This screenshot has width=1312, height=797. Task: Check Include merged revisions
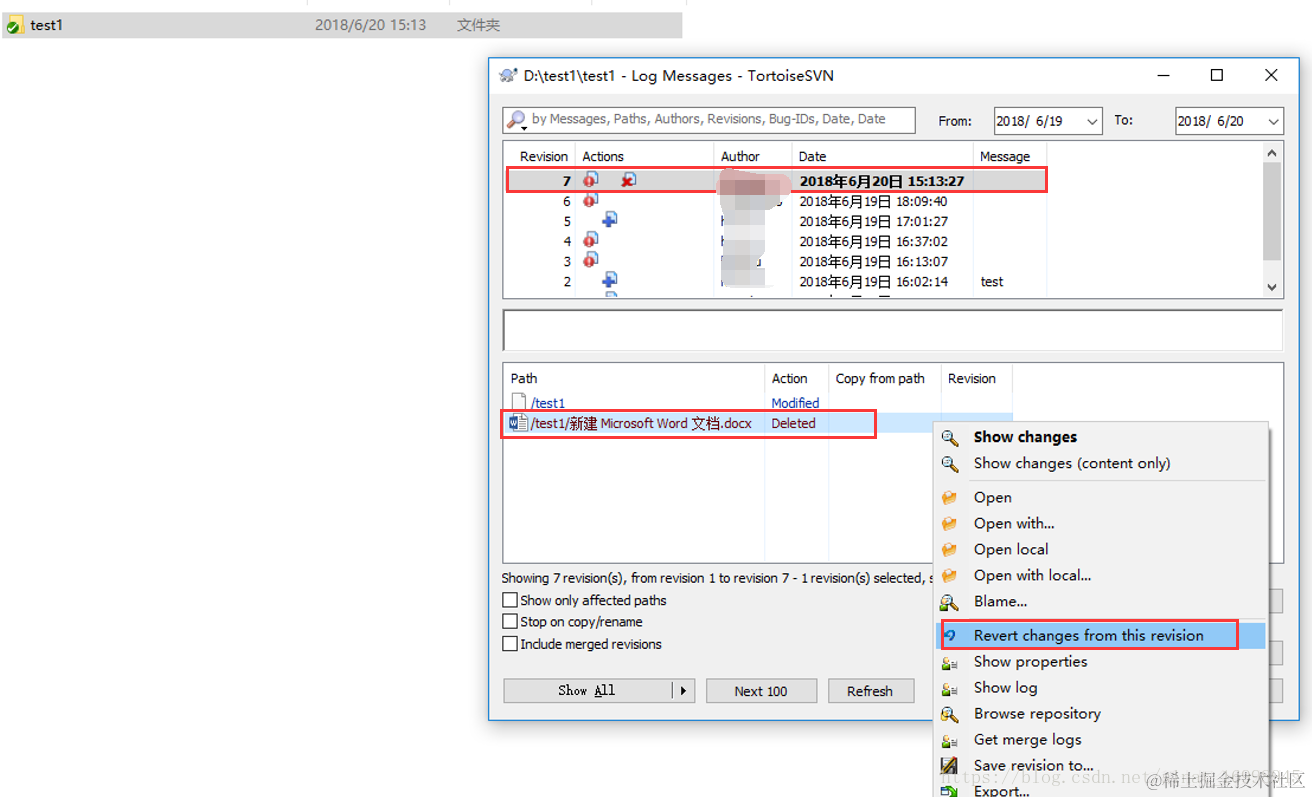point(510,644)
